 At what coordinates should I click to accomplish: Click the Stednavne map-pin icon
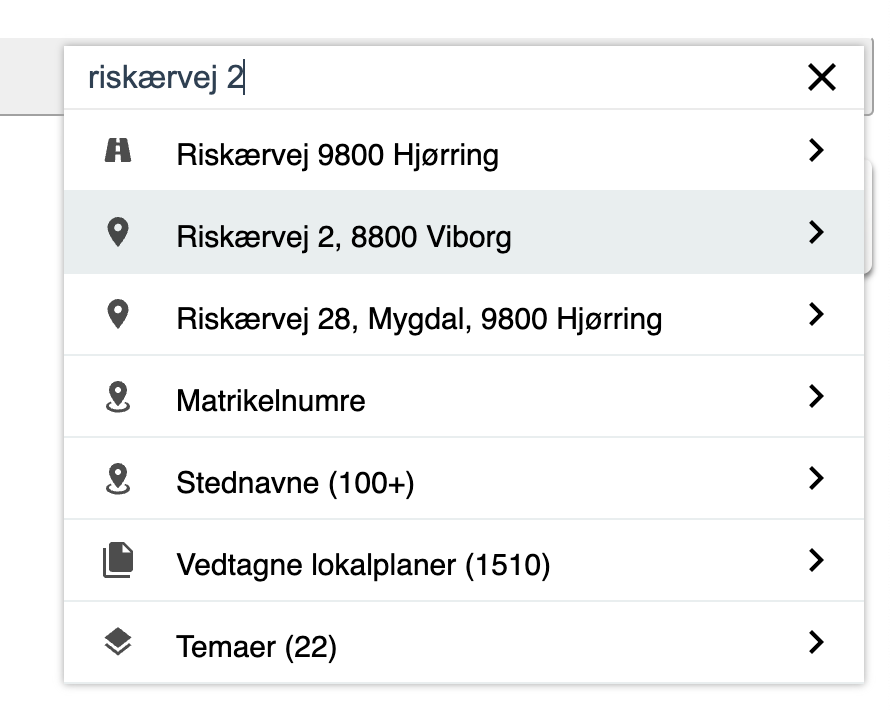(118, 480)
